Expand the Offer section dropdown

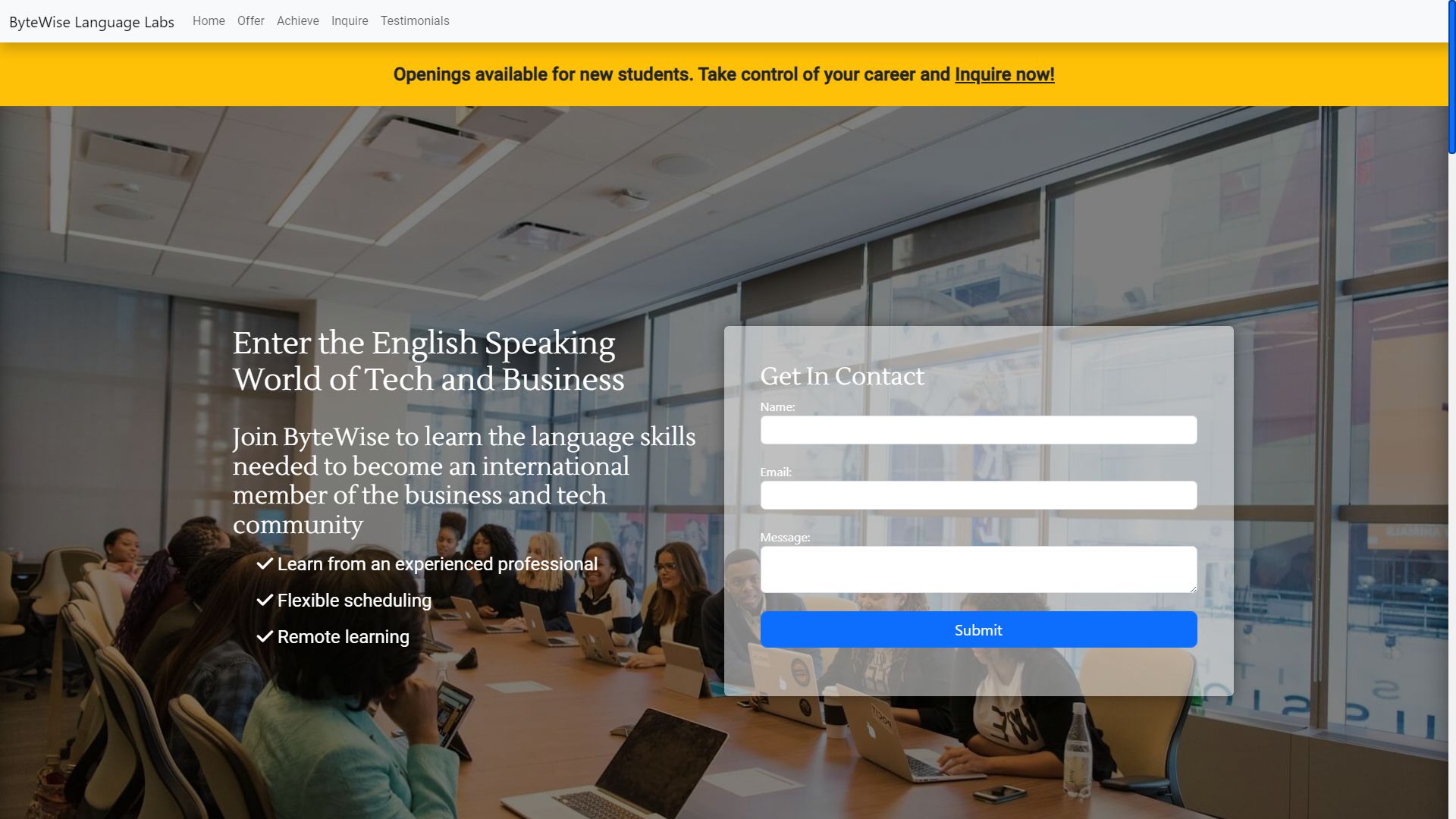point(250,21)
